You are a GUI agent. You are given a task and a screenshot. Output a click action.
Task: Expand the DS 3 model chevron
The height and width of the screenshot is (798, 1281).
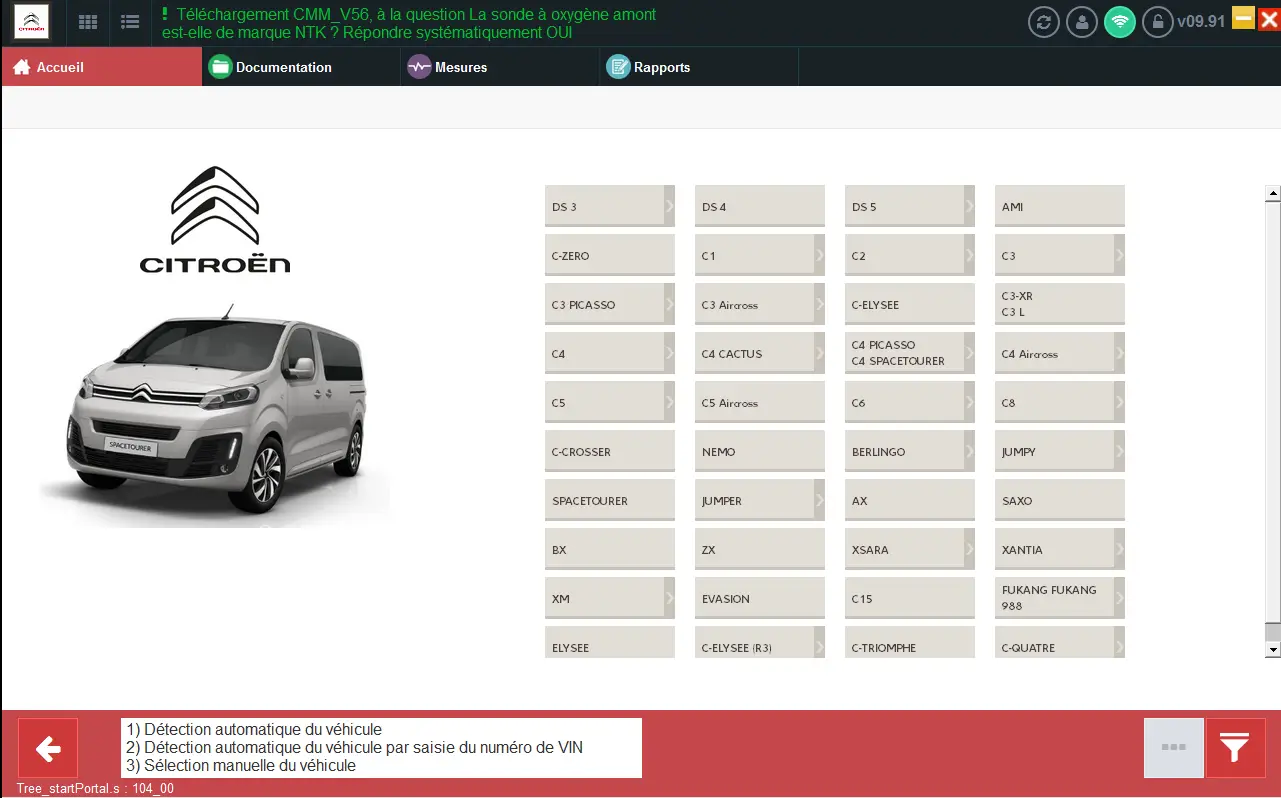point(669,206)
